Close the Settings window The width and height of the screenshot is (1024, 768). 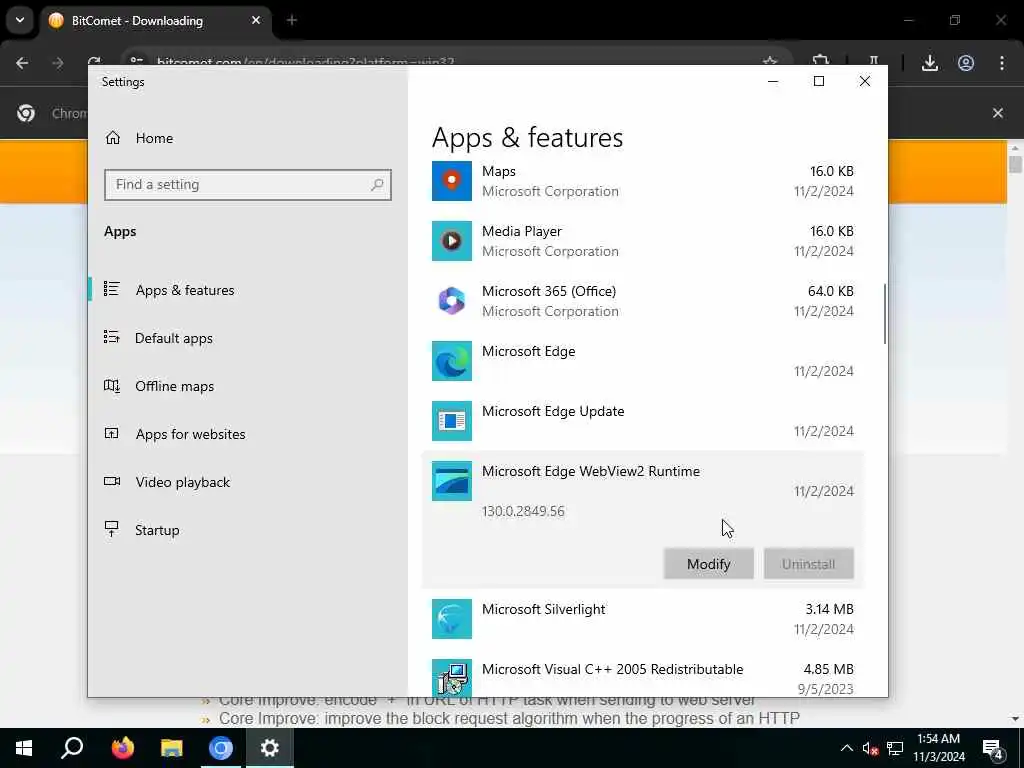[x=865, y=81]
